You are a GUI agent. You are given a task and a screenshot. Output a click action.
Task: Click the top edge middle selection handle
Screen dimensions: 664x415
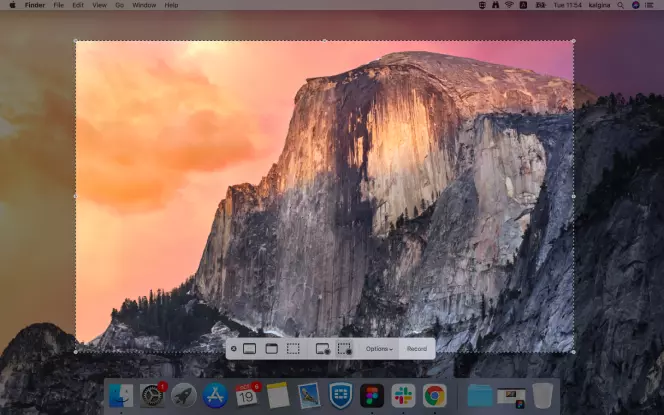click(324, 41)
